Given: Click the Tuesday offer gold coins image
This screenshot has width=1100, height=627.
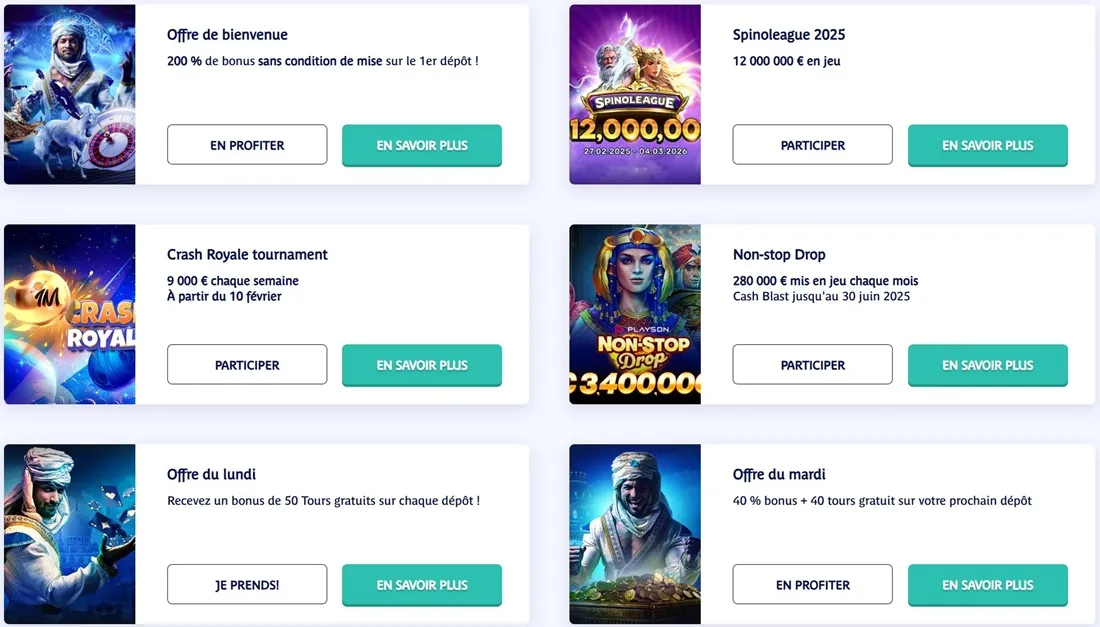Looking at the screenshot, I should point(635,534).
